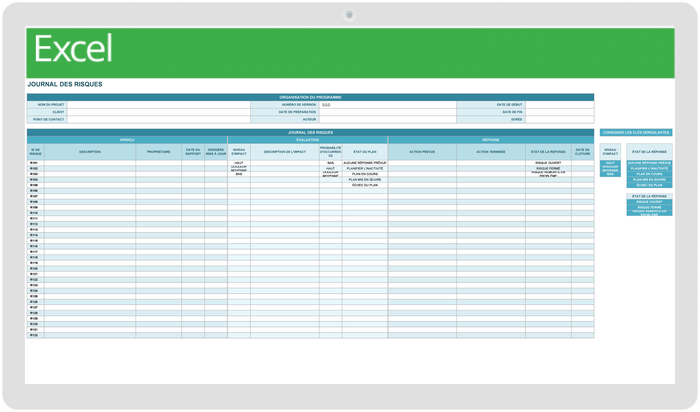700x412 pixels.
Task: Click the DESCRIPTION column header
Action: [x=90, y=152]
